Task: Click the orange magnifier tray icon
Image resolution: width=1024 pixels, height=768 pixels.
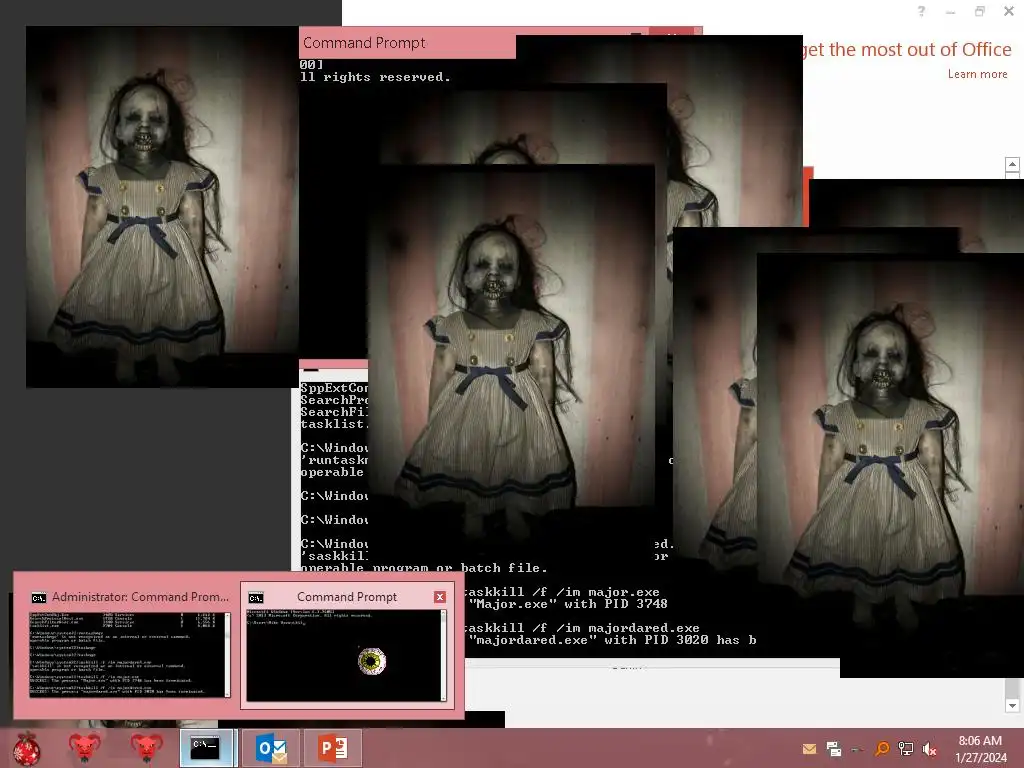Action: (x=882, y=748)
